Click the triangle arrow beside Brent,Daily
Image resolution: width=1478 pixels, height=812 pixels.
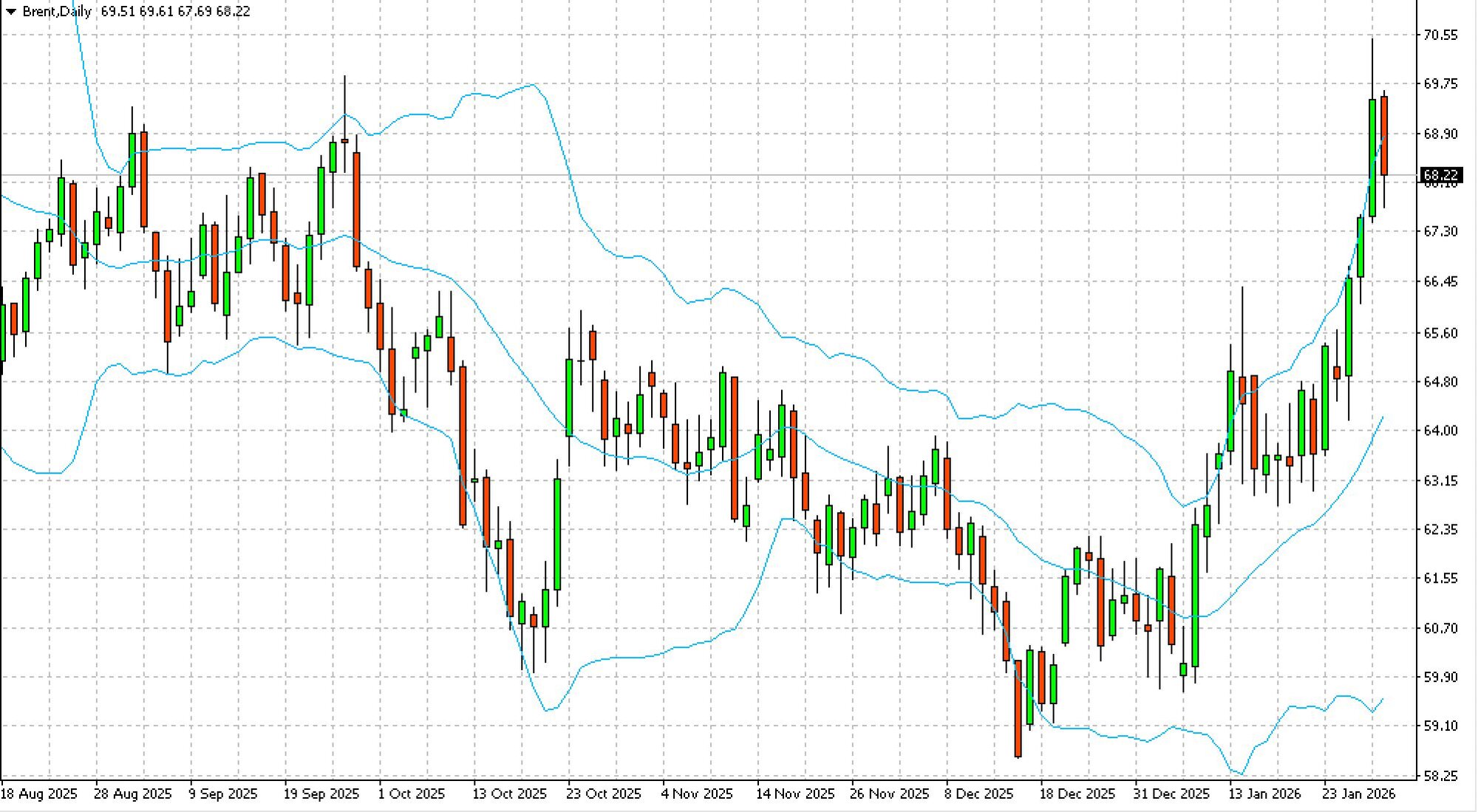[x=10, y=12]
